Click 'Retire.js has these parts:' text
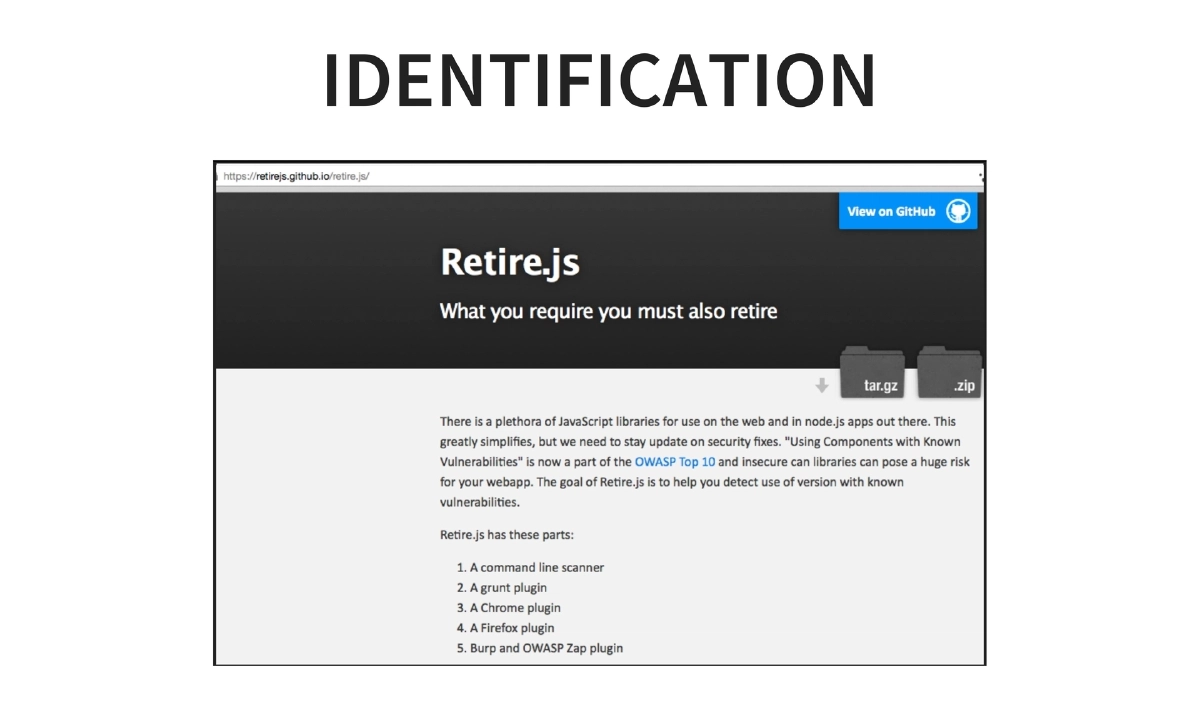Image resolution: width=1200 pixels, height=701 pixels. click(507, 535)
